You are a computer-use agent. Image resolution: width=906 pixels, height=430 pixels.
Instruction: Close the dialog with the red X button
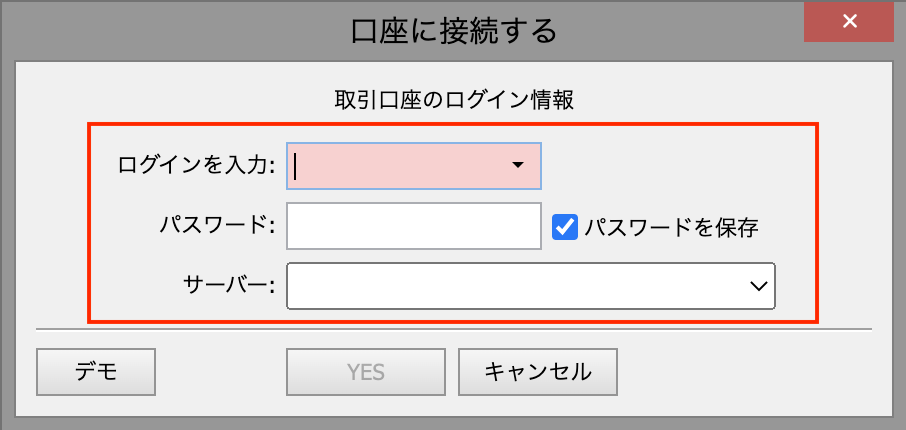848,21
